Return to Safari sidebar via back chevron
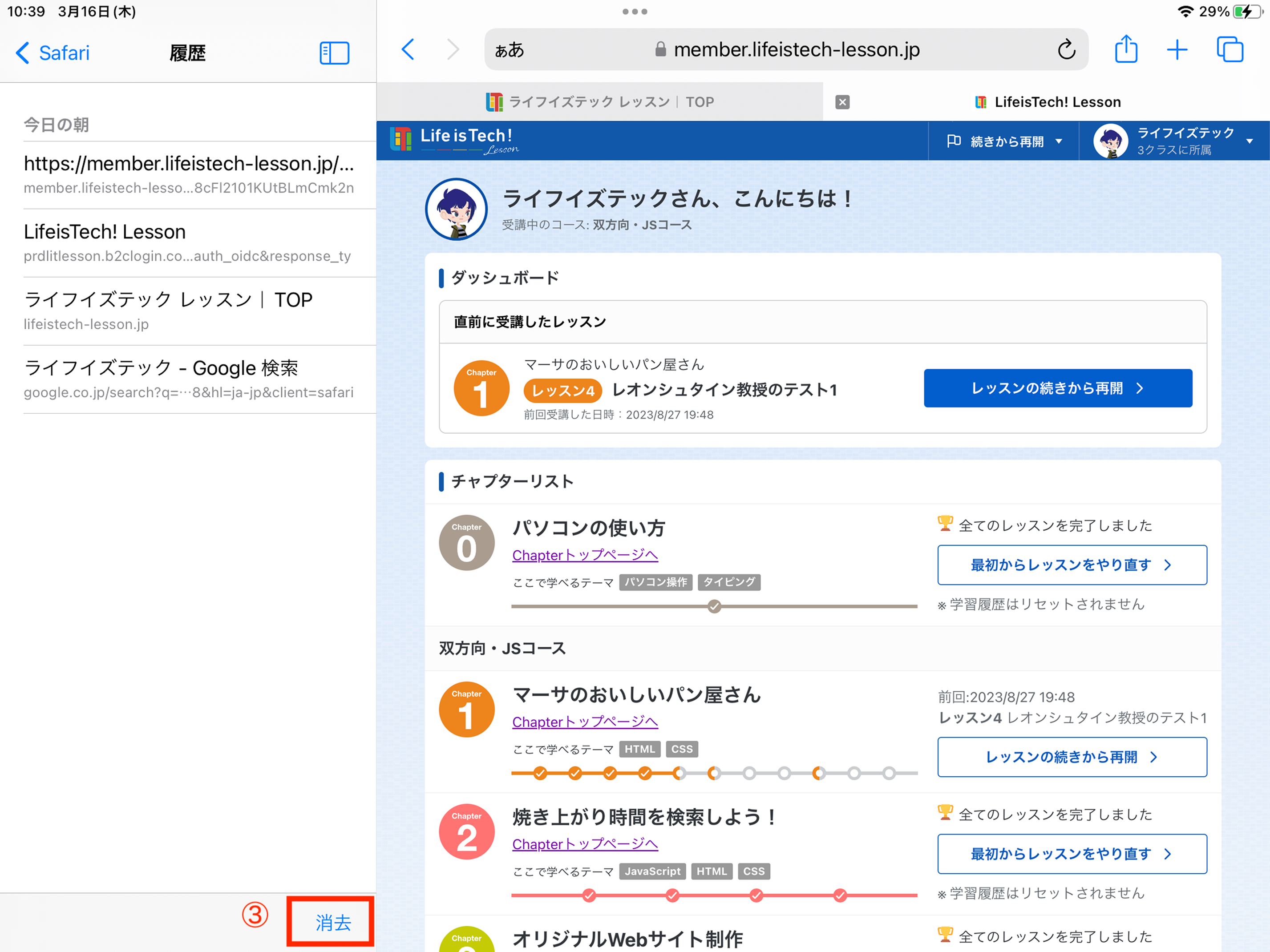The width and height of the screenshot is (1270, 952). click(53, 53)
